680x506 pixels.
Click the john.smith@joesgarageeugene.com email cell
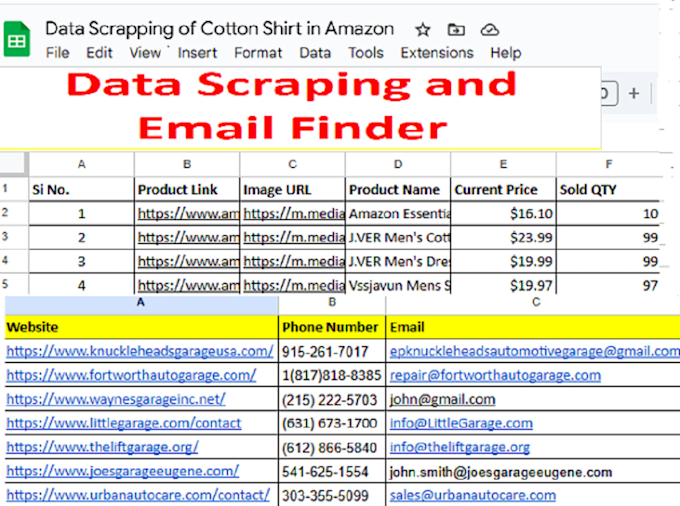pyautogui.click(x=533, y=471)
